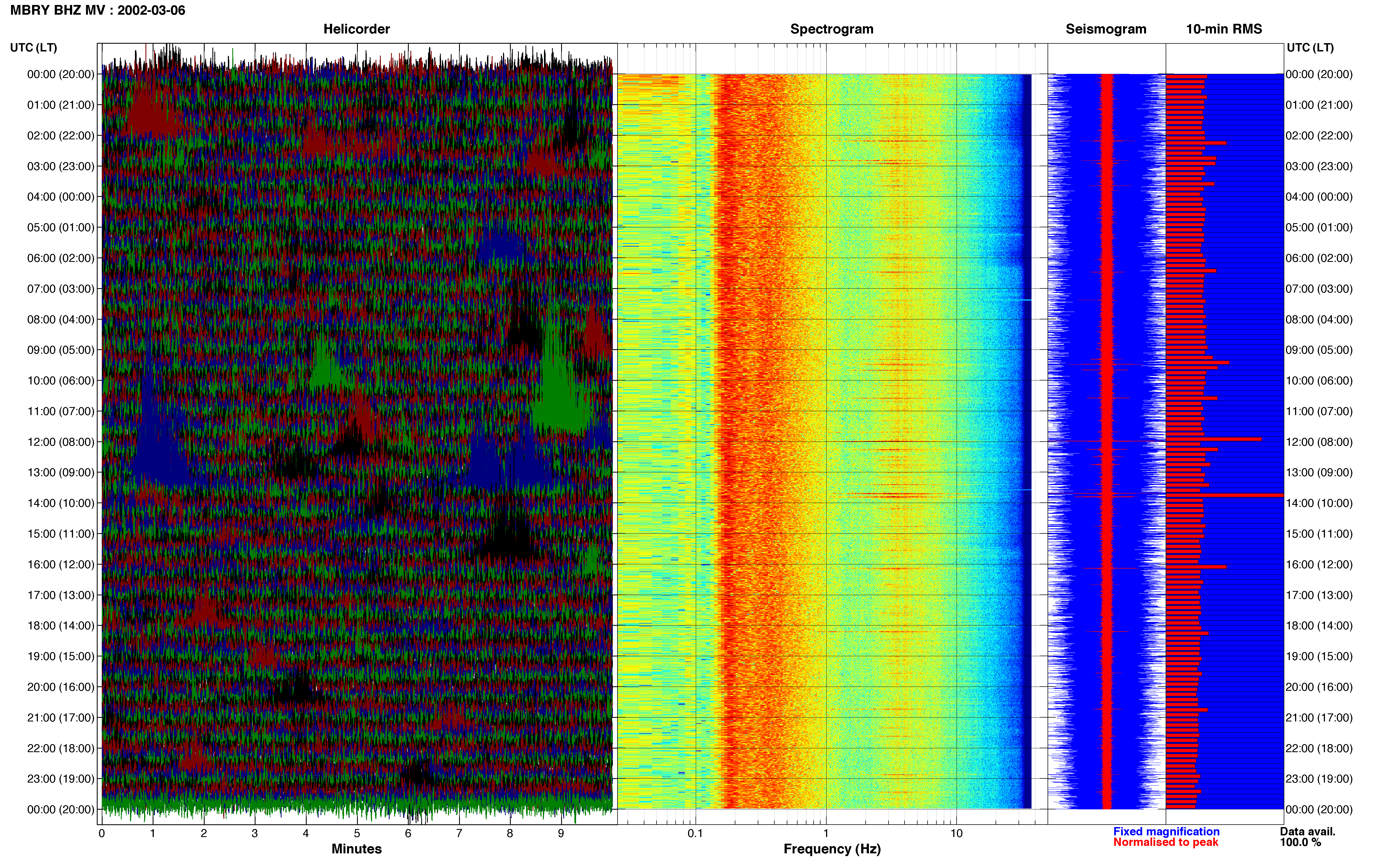Click right-side time label "16:00 (12:00)"

1319,564
